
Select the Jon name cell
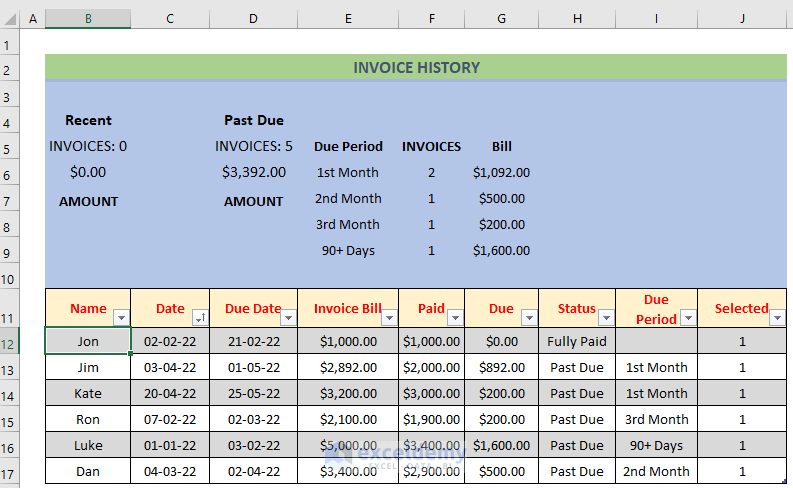pyautogui.click(x=88, y=341)
